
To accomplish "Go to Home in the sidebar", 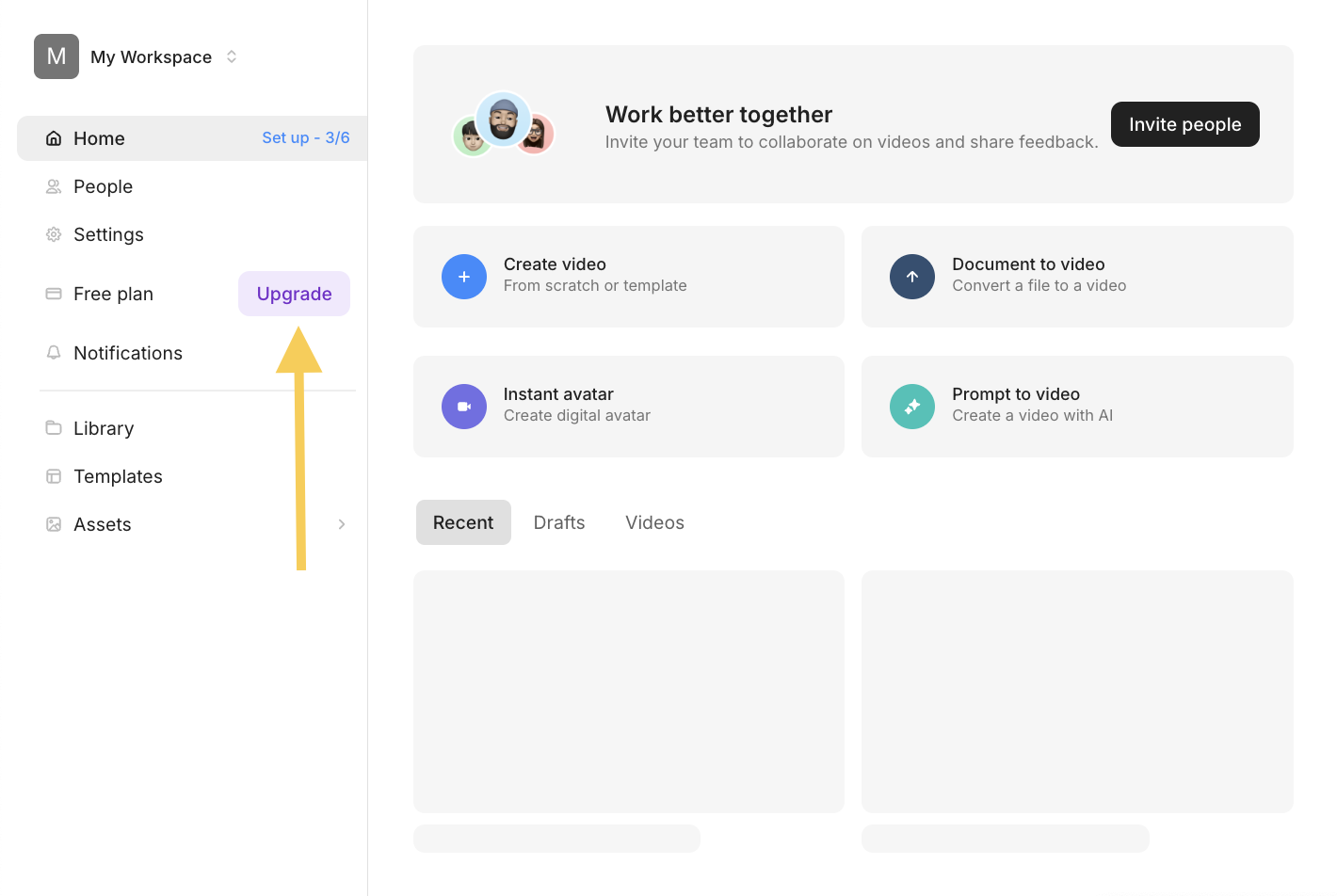I will pos(99,138).
